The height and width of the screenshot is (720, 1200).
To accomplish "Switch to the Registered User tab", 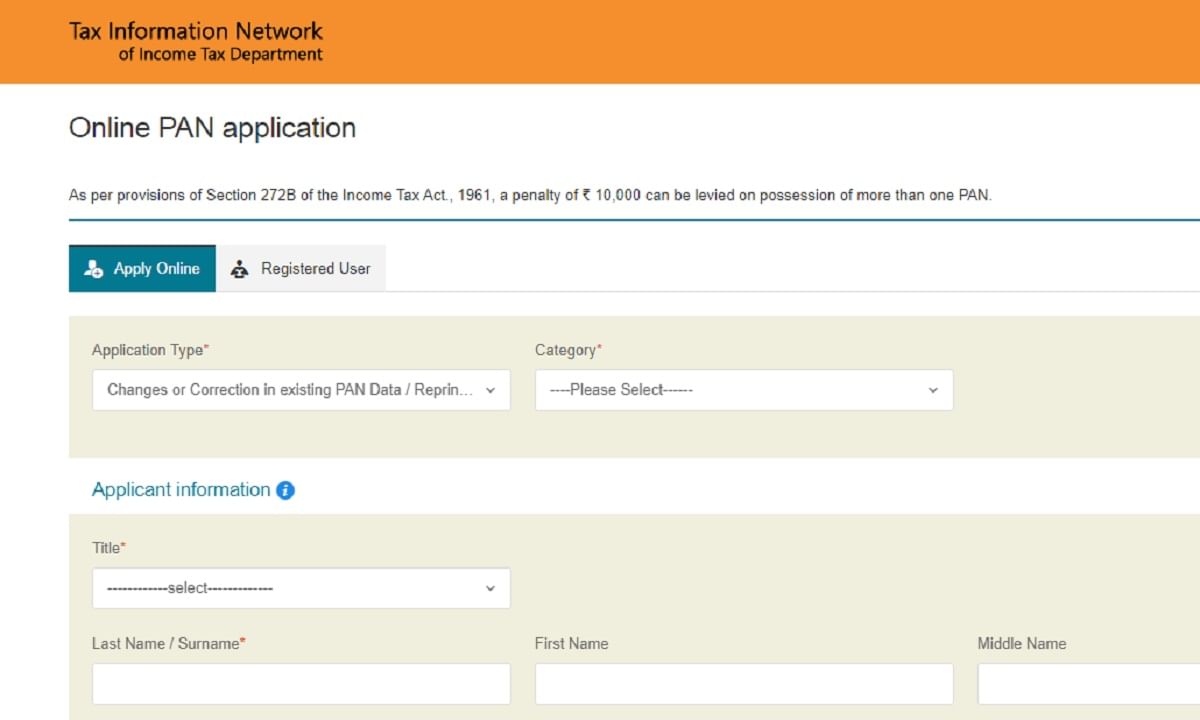I will coord(301,269).
